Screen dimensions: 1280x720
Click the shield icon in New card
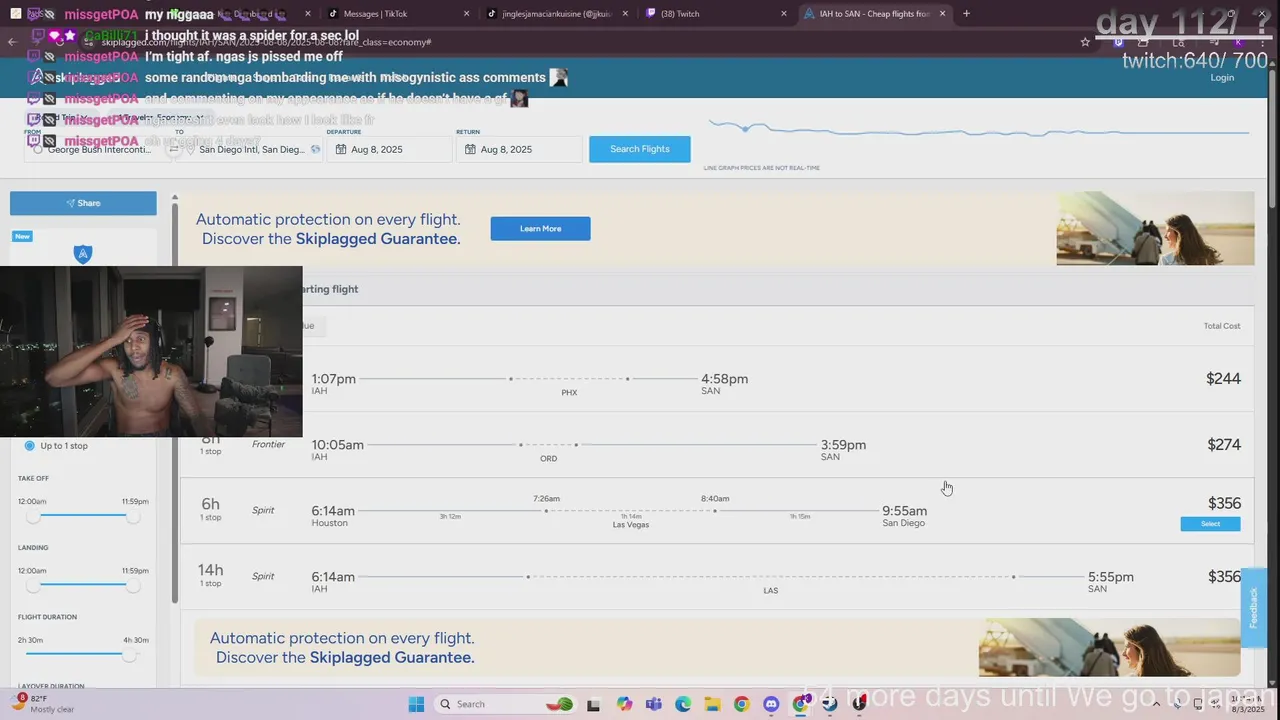coord(83,254)
